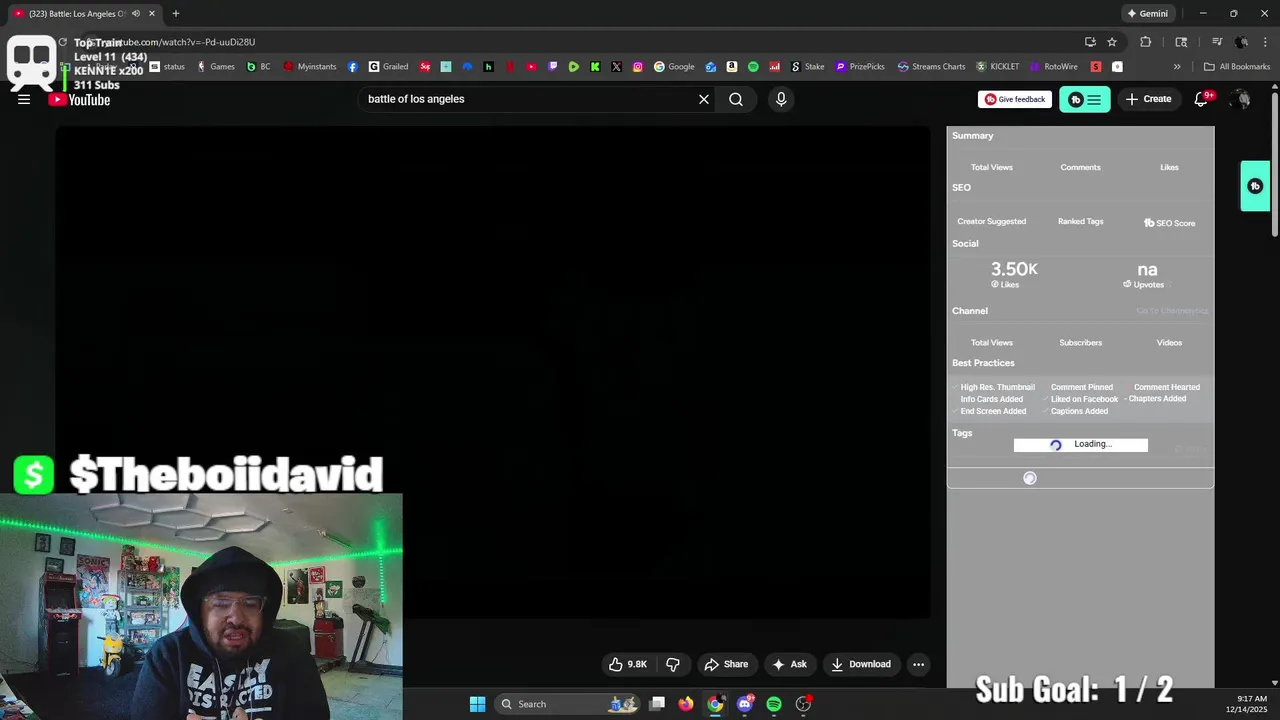This screenshot has height=720, width=1280.
Task: Toggle Captions Added check
Action: tap(1076, 411)
